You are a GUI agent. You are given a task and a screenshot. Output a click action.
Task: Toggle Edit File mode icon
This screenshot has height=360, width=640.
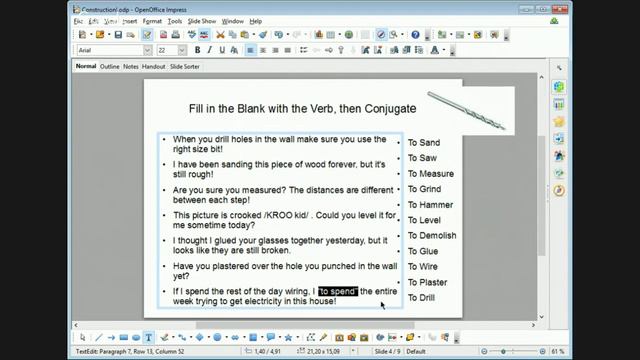coord(147,35)
